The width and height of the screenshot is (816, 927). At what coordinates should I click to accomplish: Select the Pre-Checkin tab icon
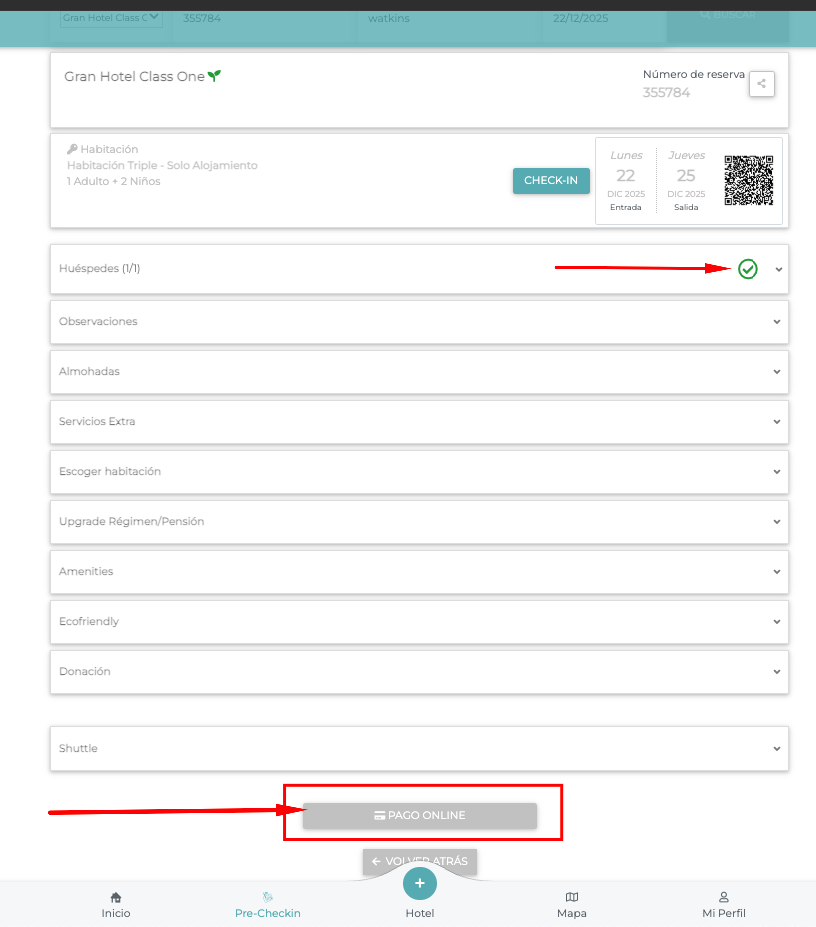click(x=268, y=897)
